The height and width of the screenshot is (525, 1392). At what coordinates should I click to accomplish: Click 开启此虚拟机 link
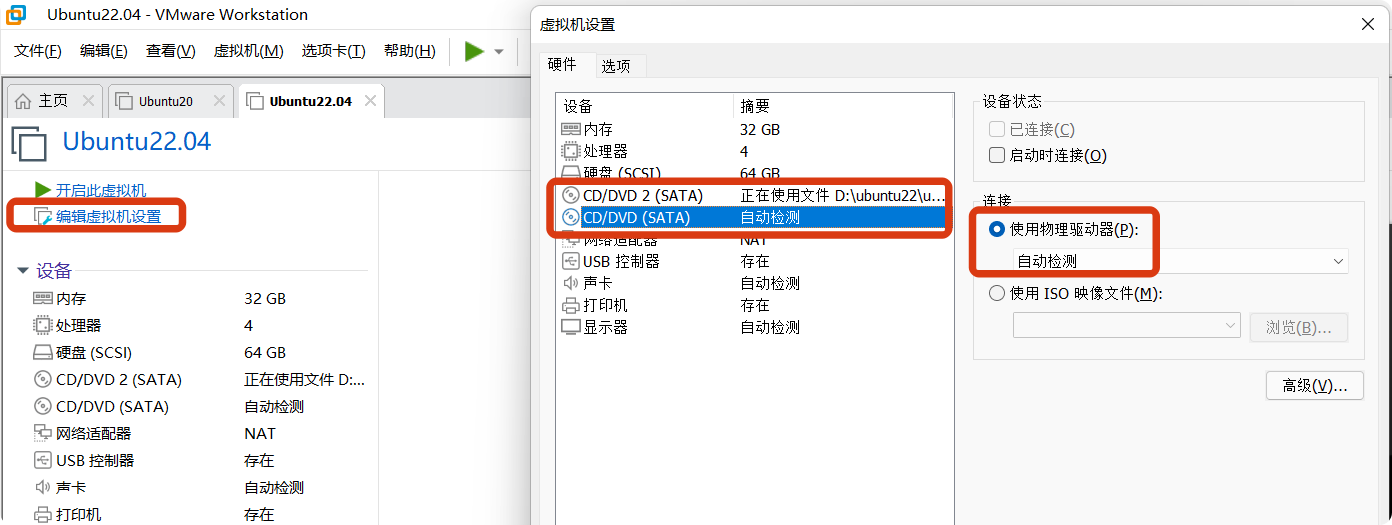click(101, 190)
